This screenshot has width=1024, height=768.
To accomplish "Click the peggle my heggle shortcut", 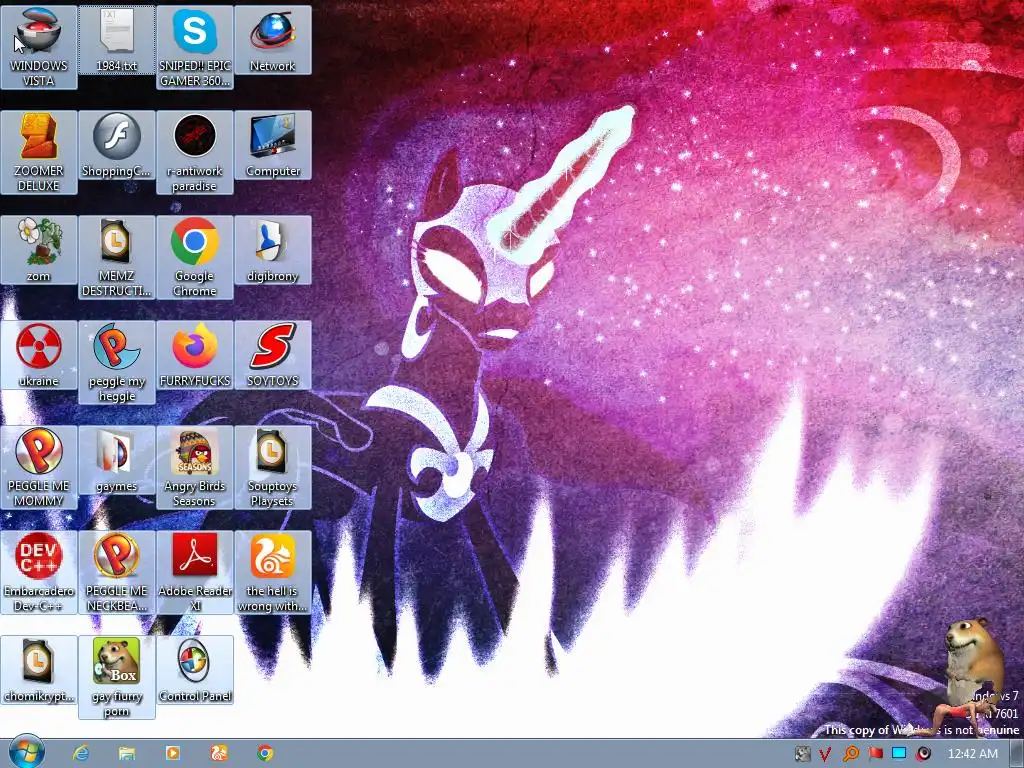I will (116, 362).
